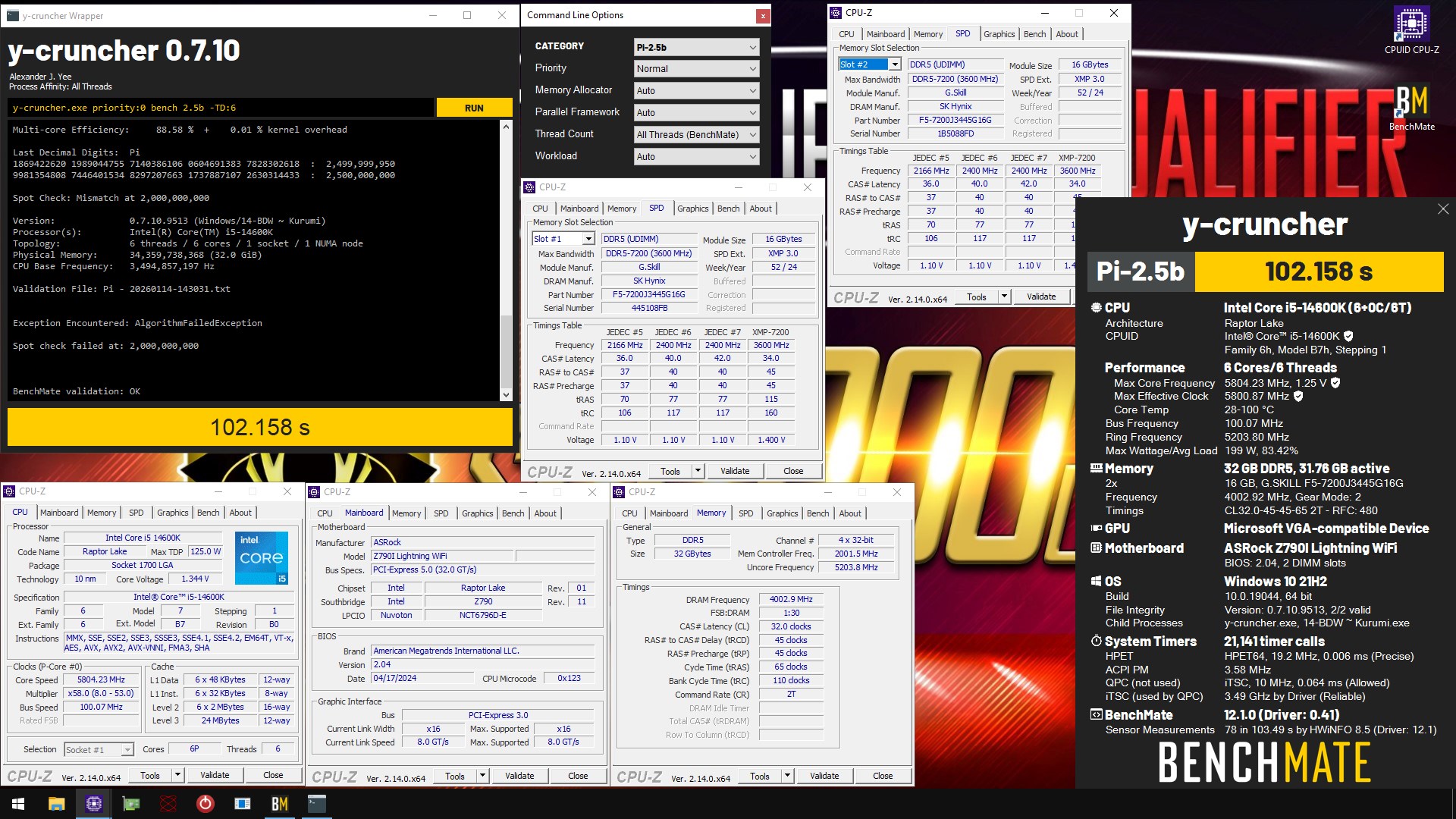Viewport: 1456px width, 819px height.
Task: Click verified shield next to CPUID i5-14600K
Action: pos(1348,336)
